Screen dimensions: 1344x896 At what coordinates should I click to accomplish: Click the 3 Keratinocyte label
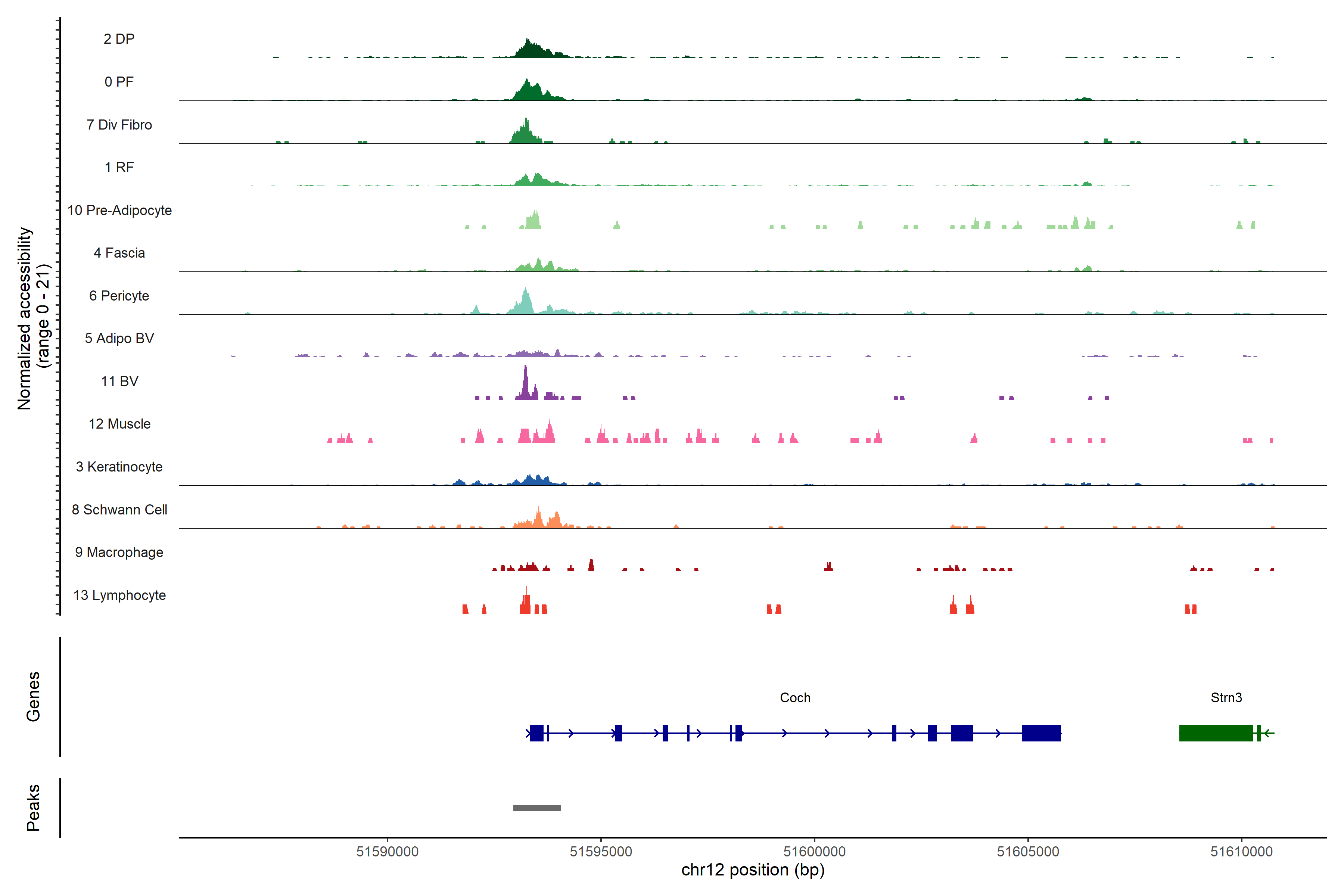[x=119, y=467]
